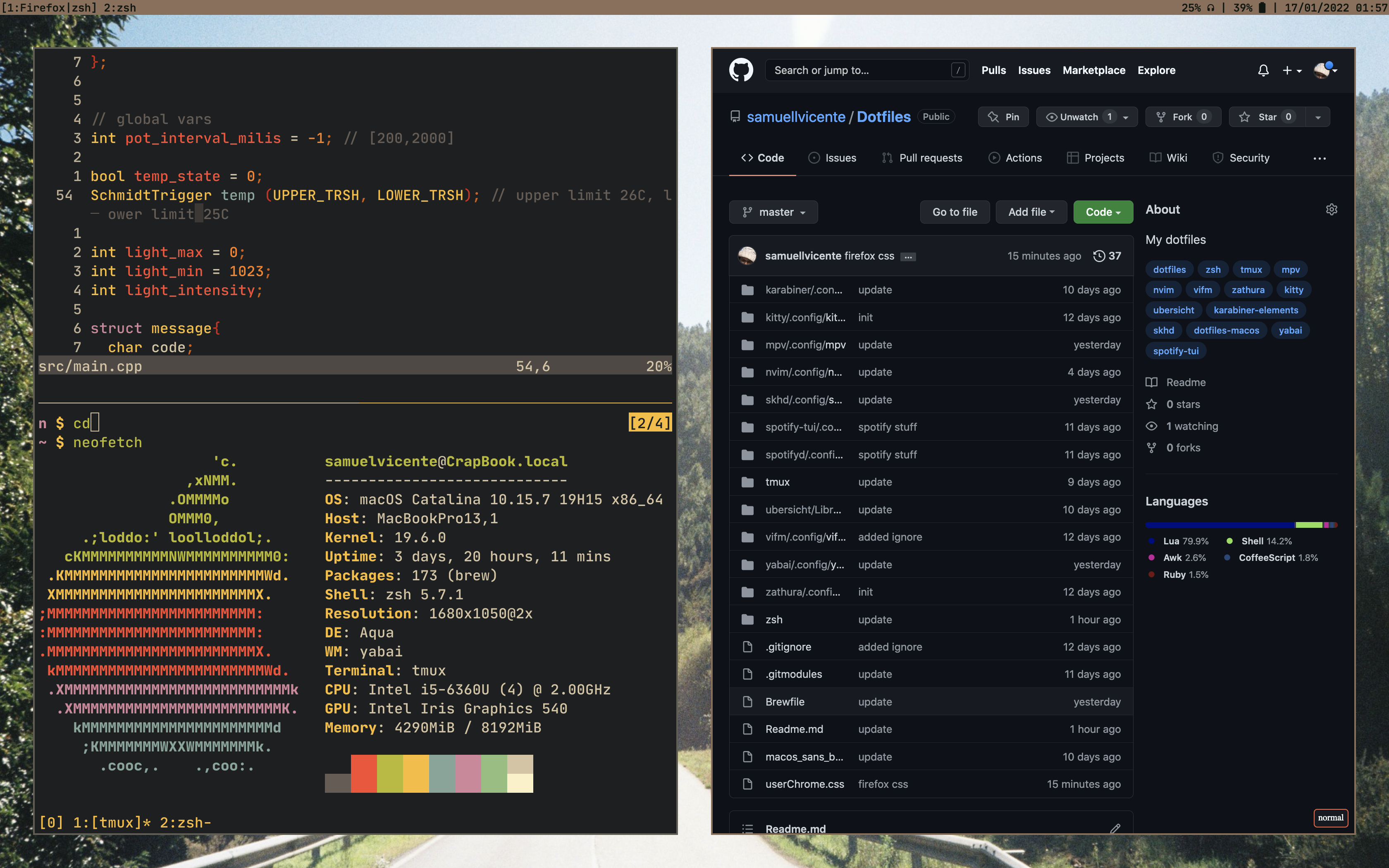Open the master branch selector
The width and height of the screenshot is (1389, 868).
click(x=773, y=212)
